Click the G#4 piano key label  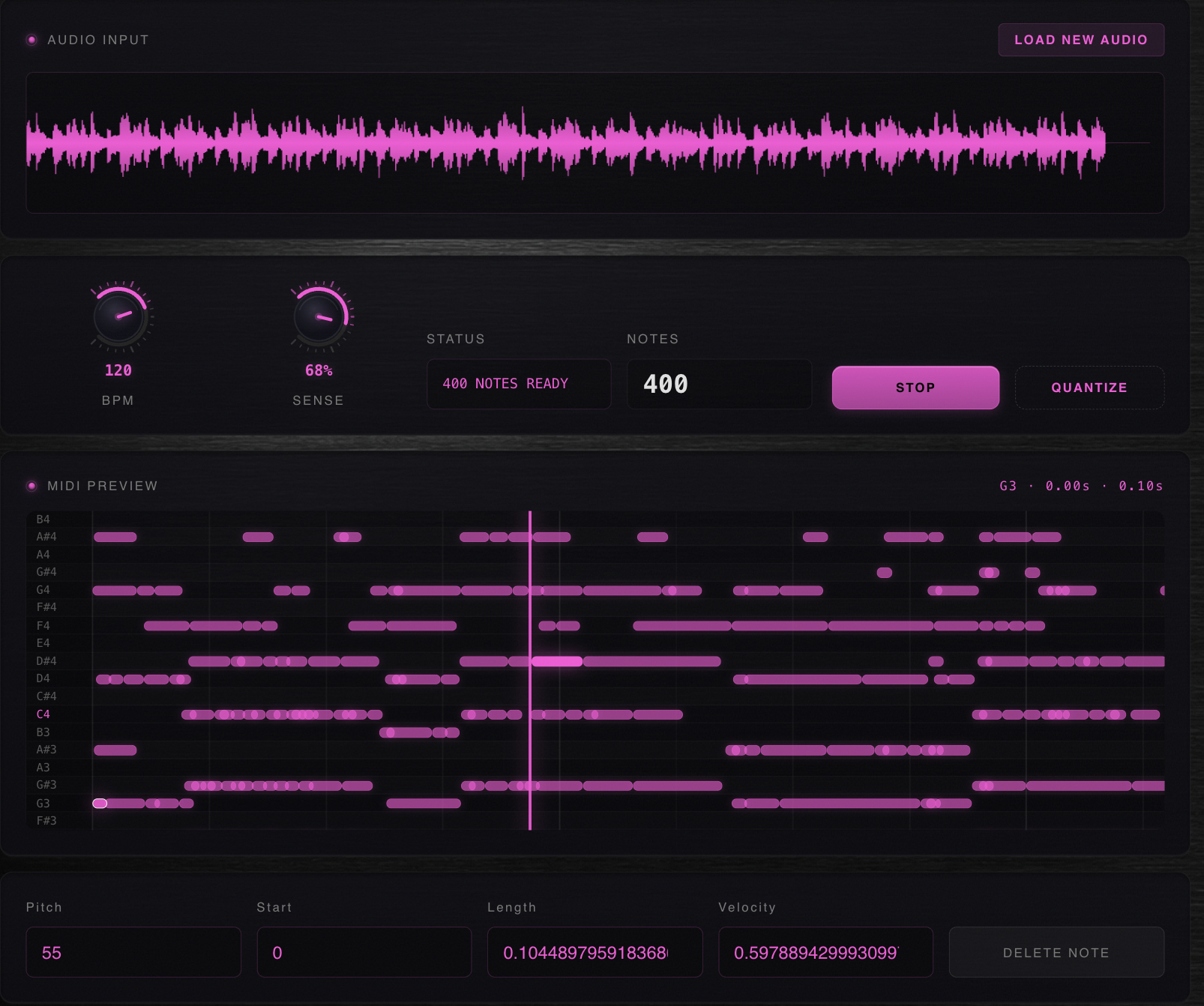pyautogui.click(x=46, y=572)
